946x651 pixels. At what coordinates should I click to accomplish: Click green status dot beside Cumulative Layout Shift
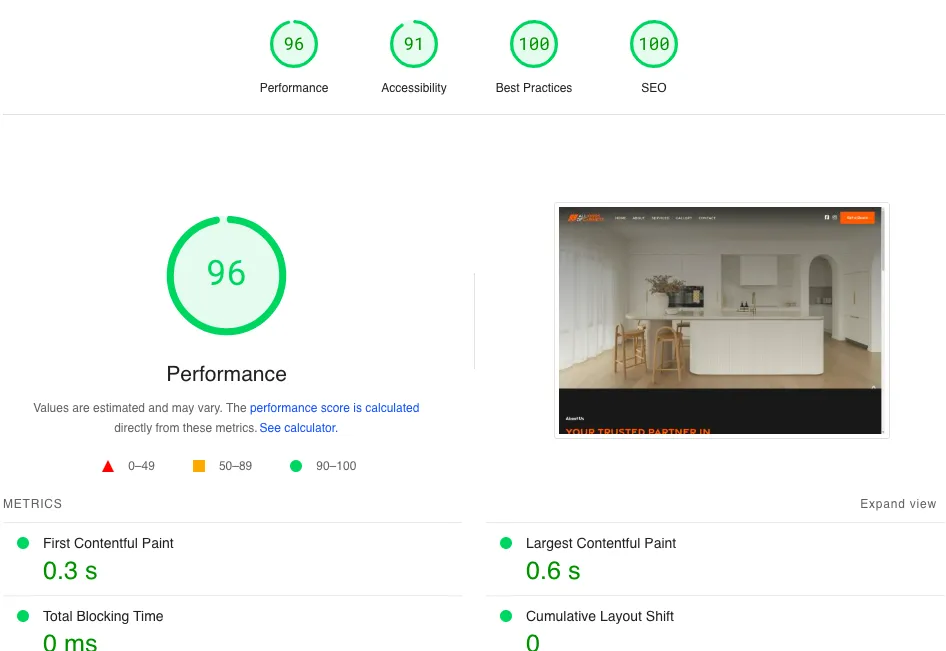[506, 616]
